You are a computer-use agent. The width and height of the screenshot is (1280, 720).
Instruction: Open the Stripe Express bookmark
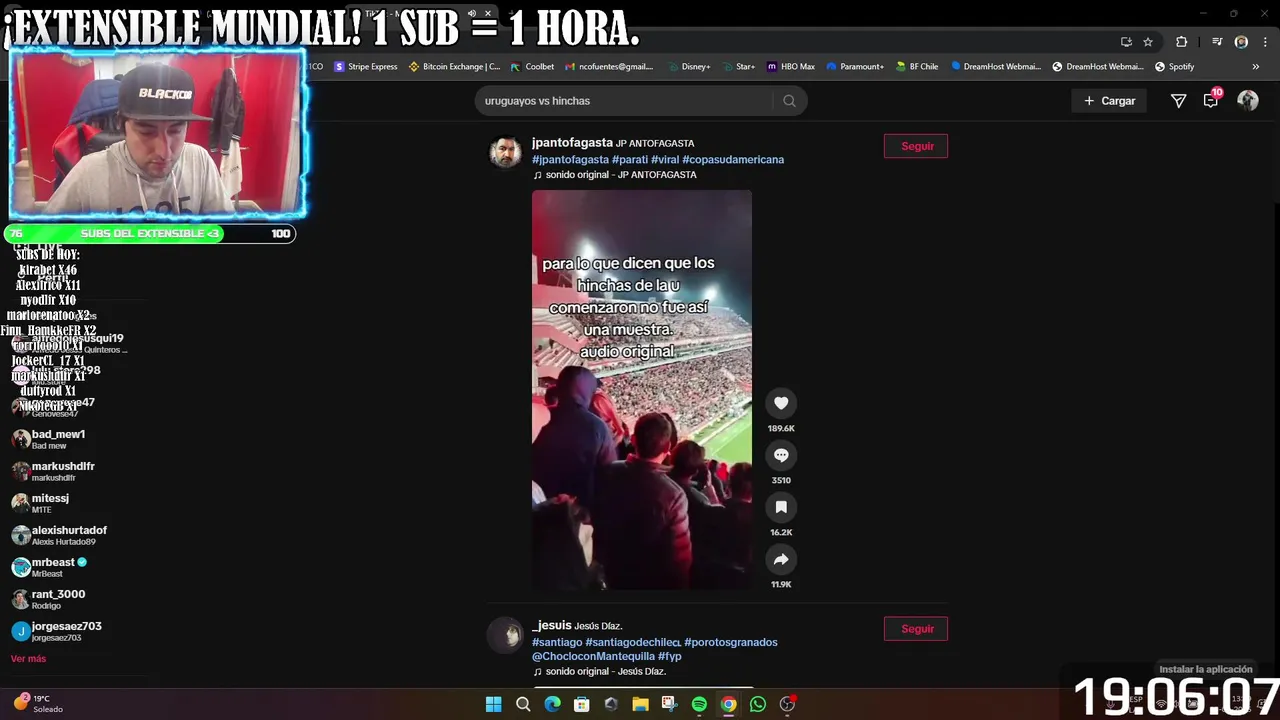point(366,67)
